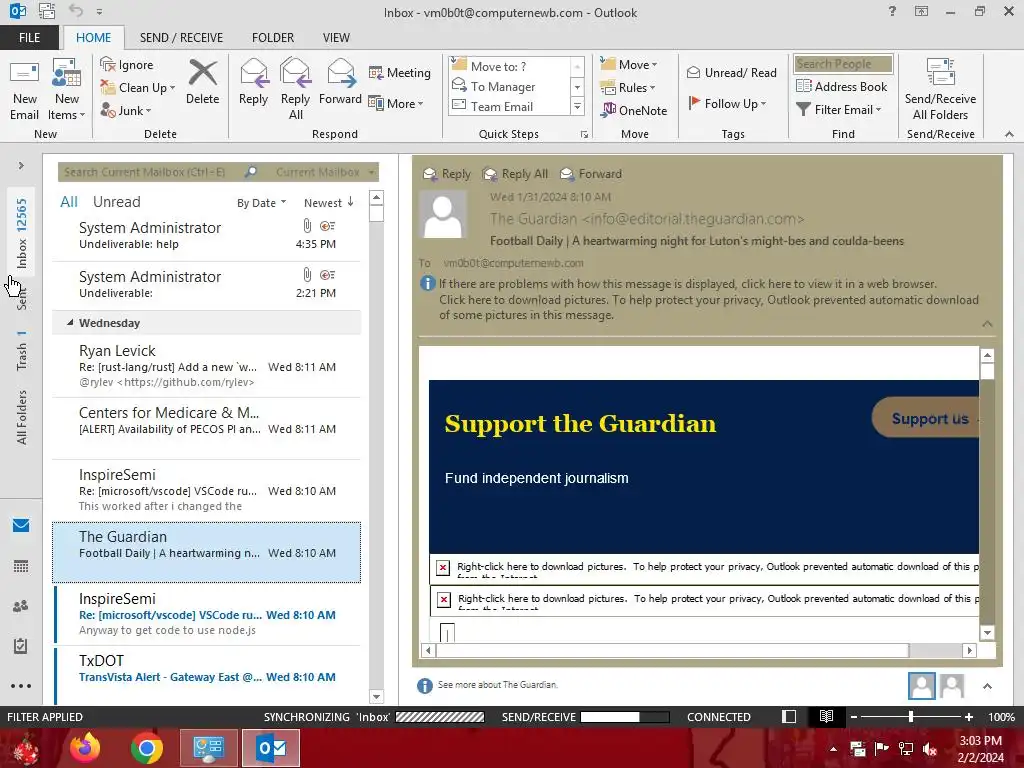Toggle the Newest sort order

point(328,202)
